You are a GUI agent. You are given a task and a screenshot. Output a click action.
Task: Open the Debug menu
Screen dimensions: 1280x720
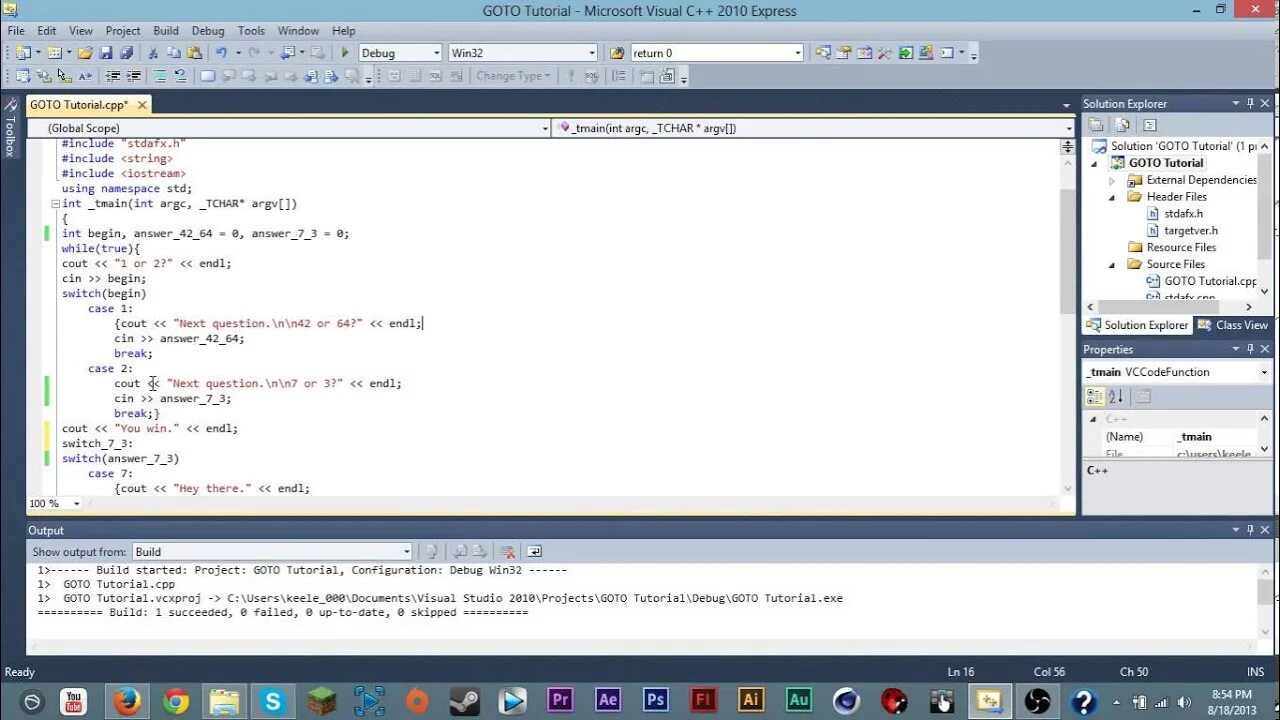pyautogui.click(x=208, y=31)
